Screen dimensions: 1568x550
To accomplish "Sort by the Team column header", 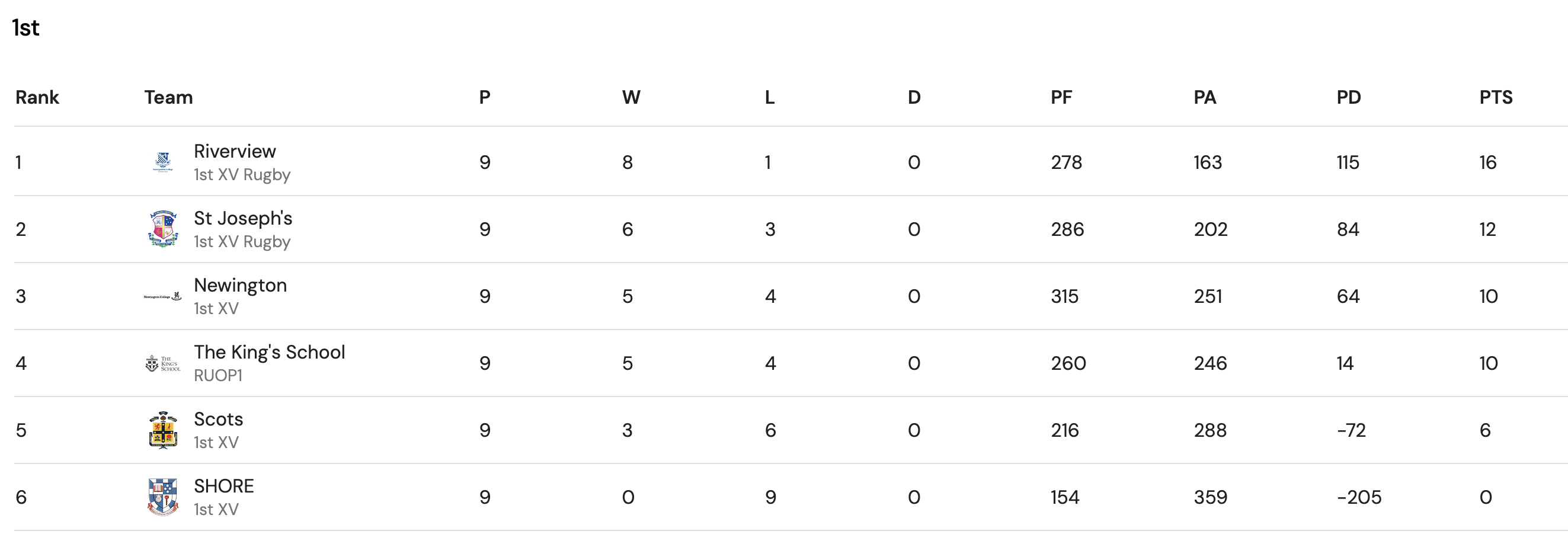I will tap(169, 97).
